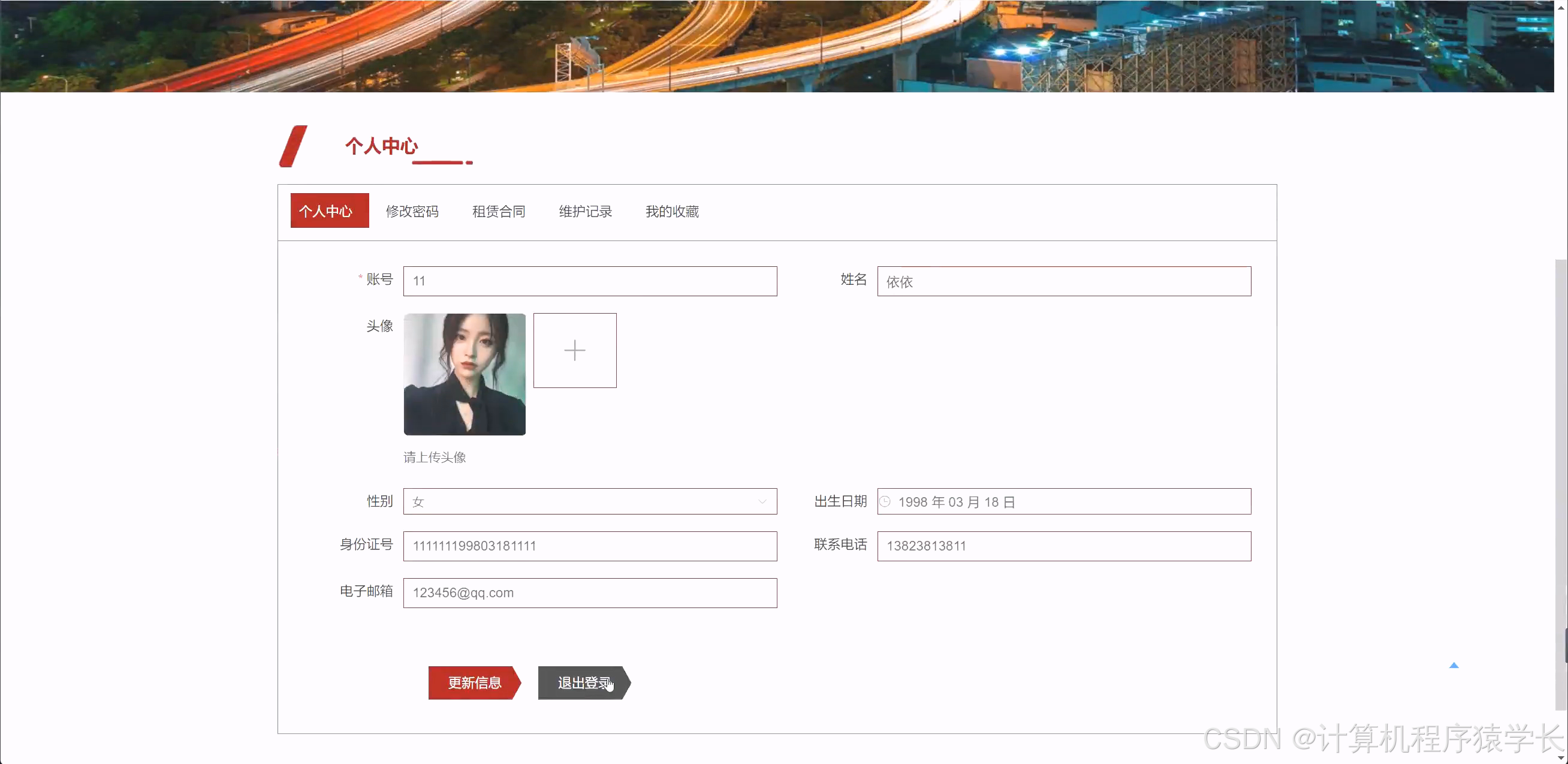Click the 退出登录 logout button
The height and width of the screenshot is (764, 1568).
coord(583,683)
